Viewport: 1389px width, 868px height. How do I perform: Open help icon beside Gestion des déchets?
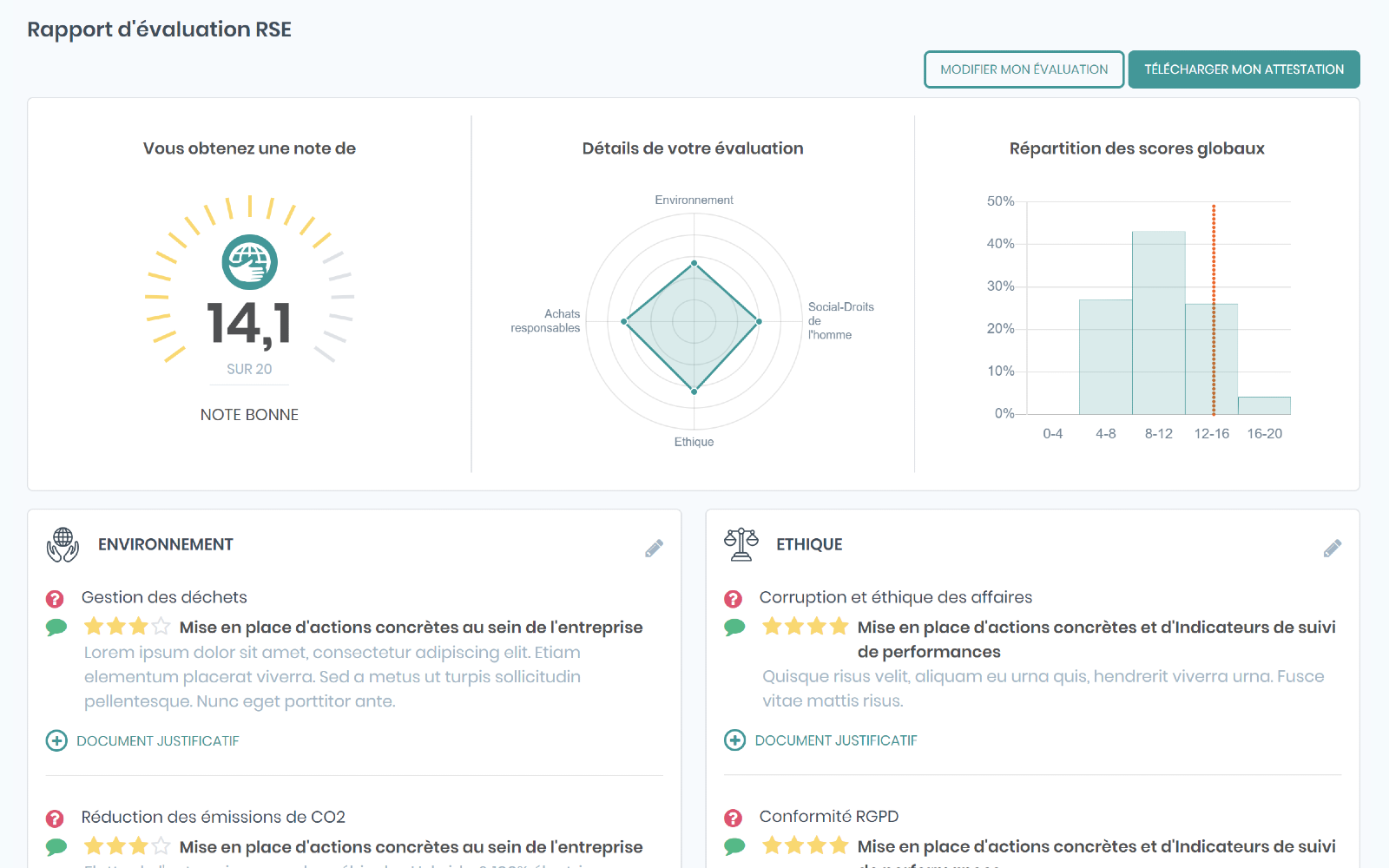(x=55, y=599)
